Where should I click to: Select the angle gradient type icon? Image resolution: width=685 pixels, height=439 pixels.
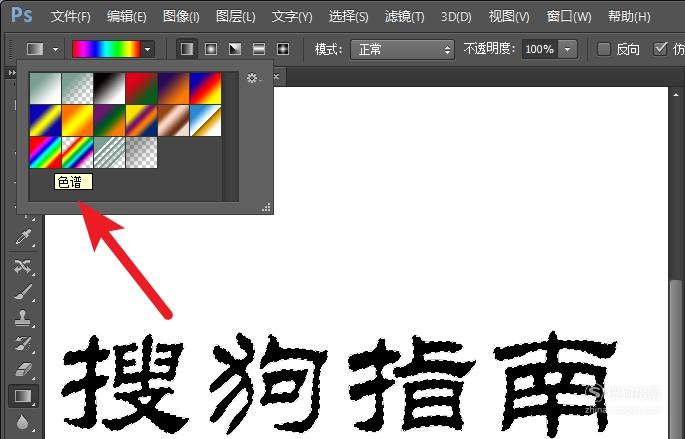pyautogui.click(x=235, y=49)
